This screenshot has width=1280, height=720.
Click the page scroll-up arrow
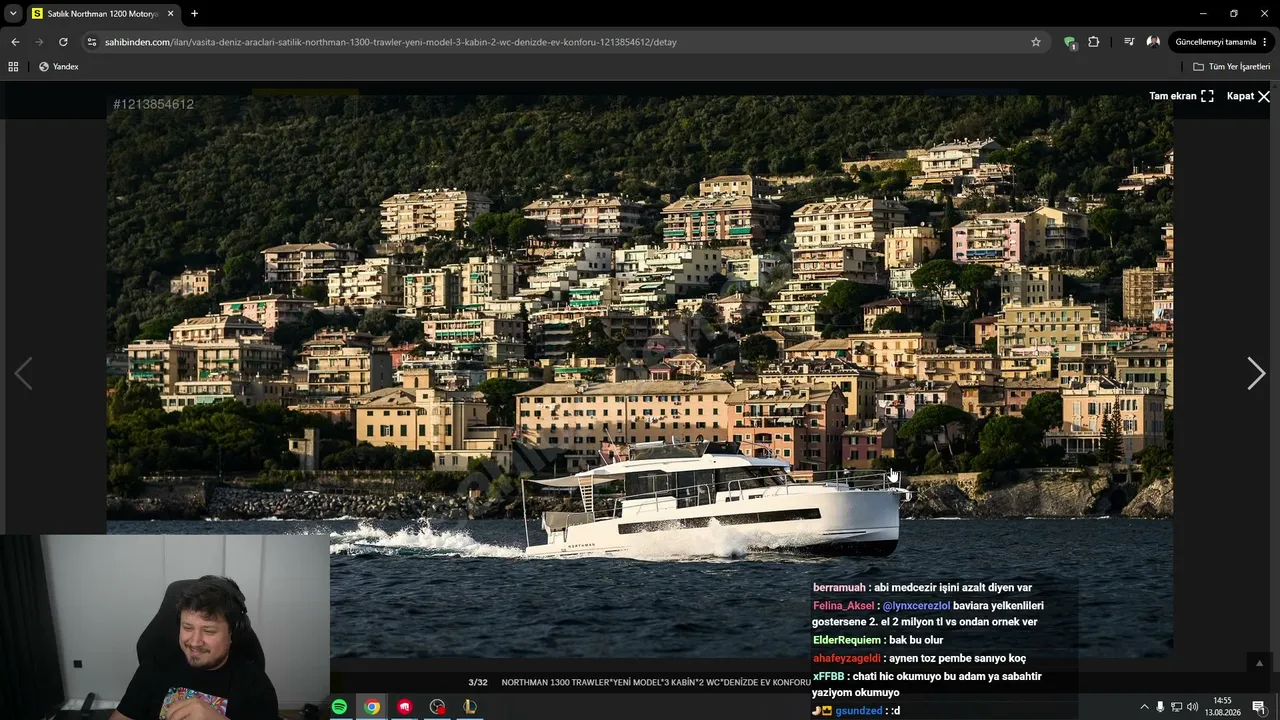[1259, 663]
